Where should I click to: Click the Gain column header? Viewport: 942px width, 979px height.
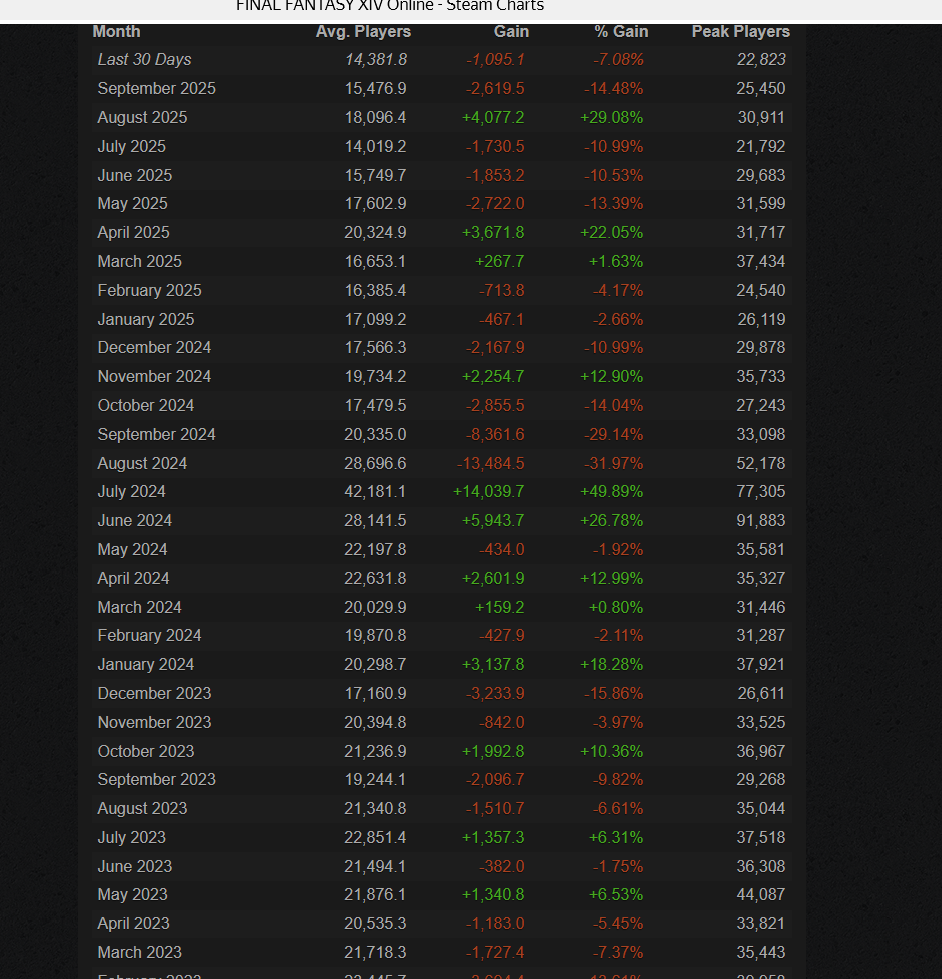point(511,32)
